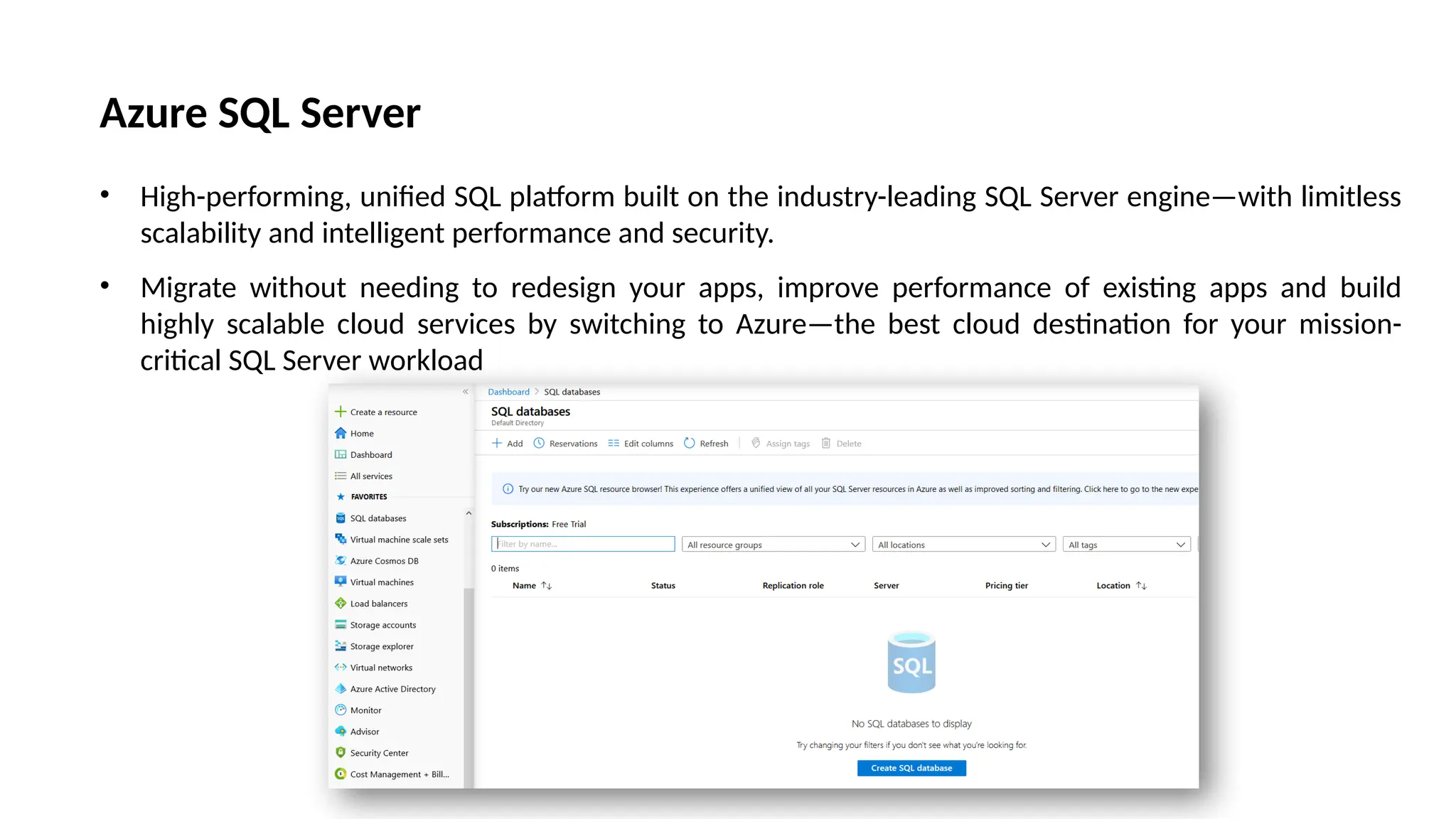Image resolution: width=1456 pixels, height=819 pixels.
Task: Go to Dashboard via breadcrumb link
Action: pyautogui.click(x=508, y=392)
